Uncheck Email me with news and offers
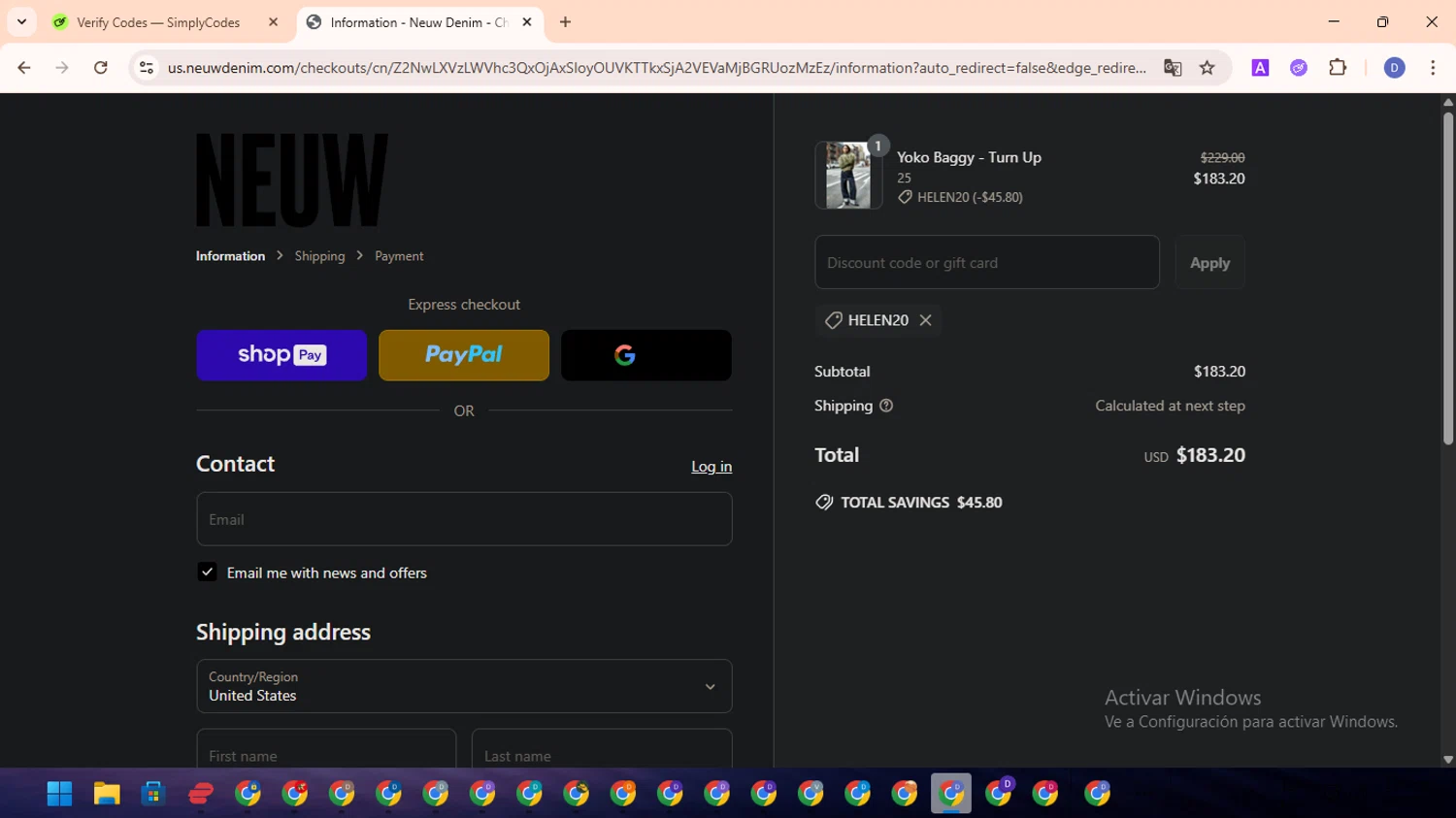Viewport: 1456px width, 818px height. [207, 573]
